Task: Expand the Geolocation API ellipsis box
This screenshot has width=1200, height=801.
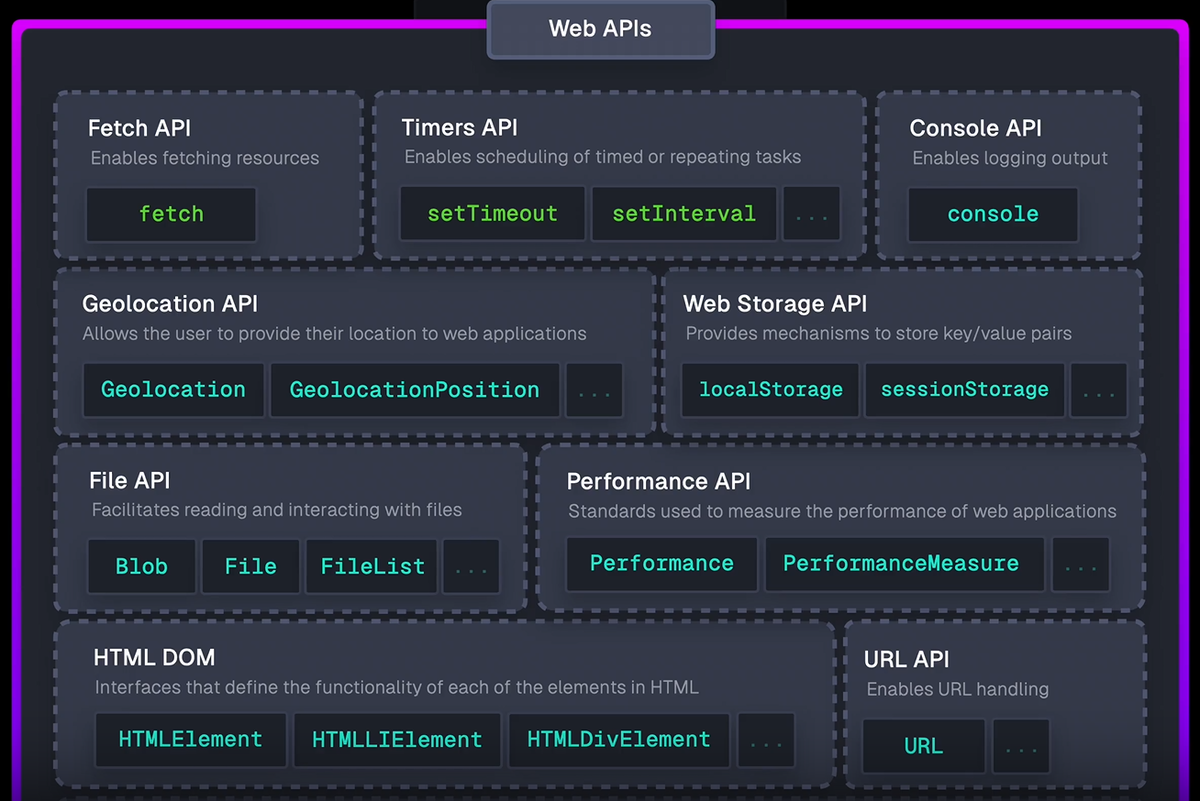Action: point(594,390)
